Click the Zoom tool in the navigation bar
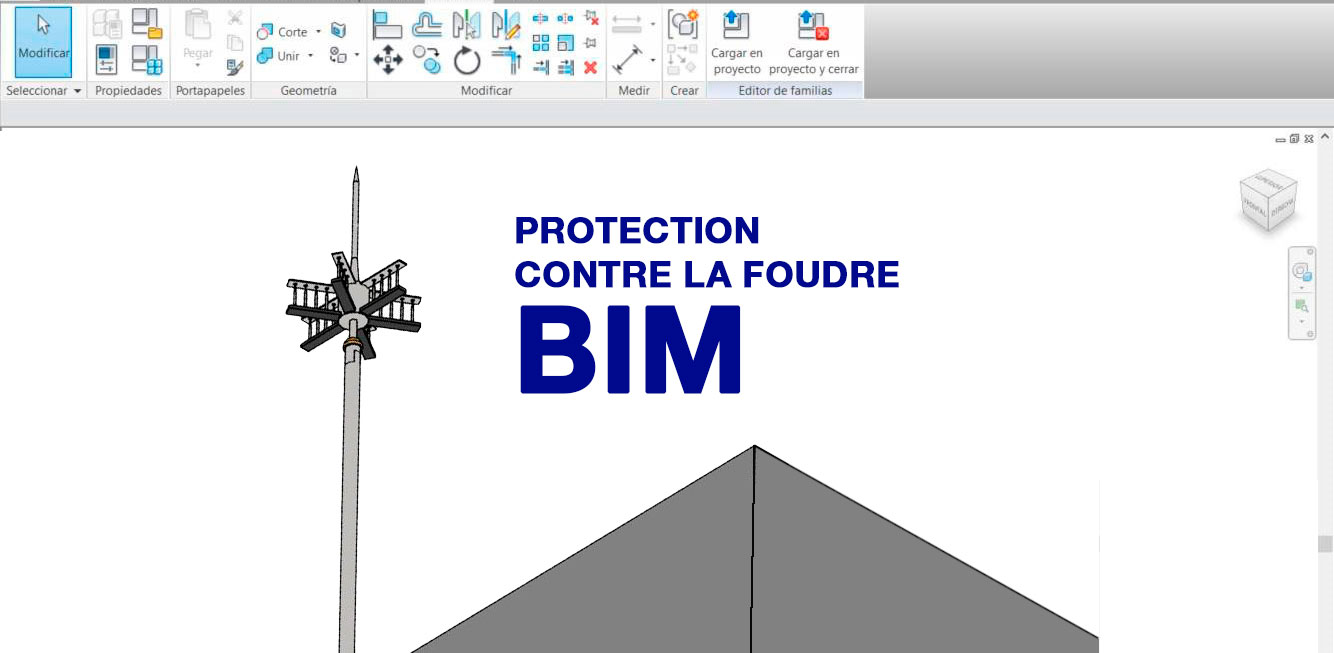The width and height of the screenshot is (1334, 653). coord(1301,304)
